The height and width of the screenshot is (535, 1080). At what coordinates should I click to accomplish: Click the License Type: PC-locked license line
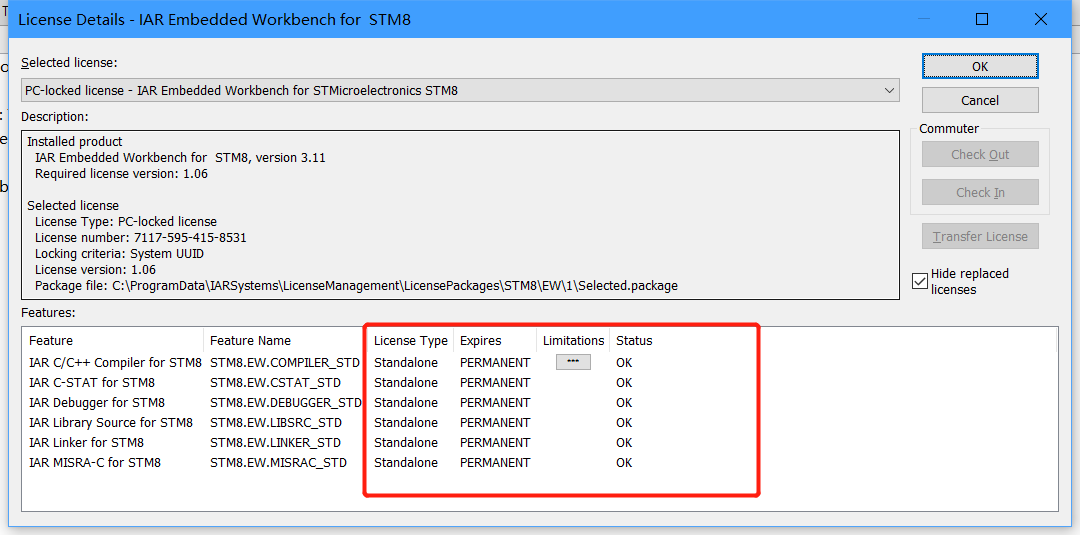coord(125,222)
